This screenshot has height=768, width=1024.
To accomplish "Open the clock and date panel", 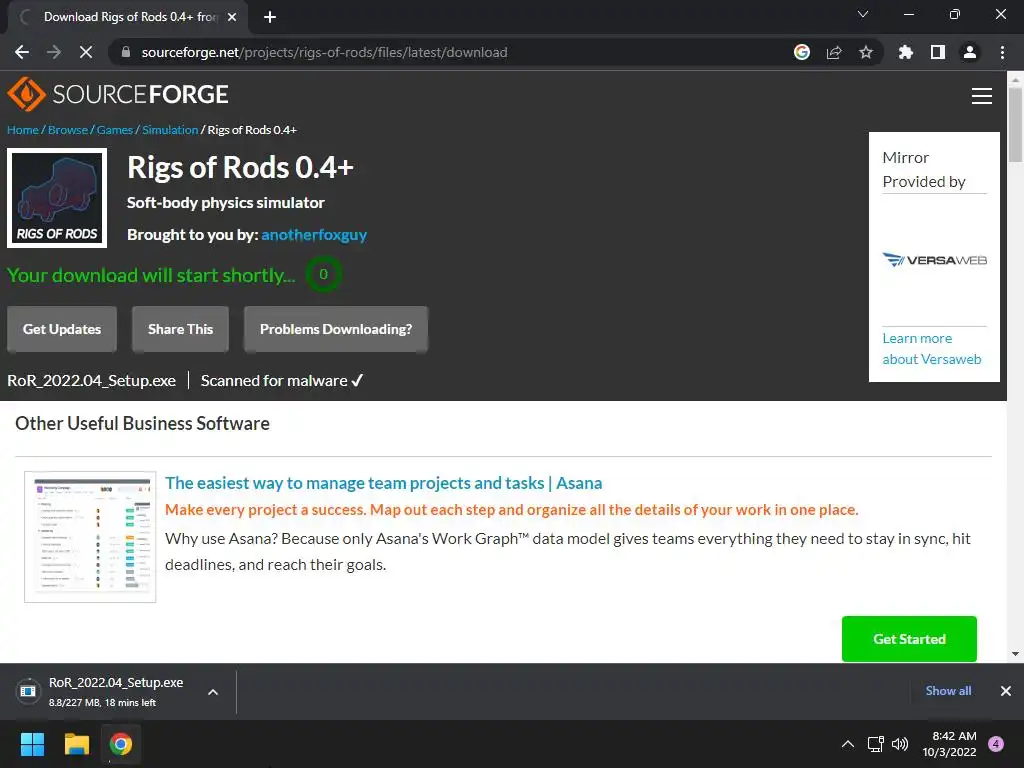I will tap(950, 744).
